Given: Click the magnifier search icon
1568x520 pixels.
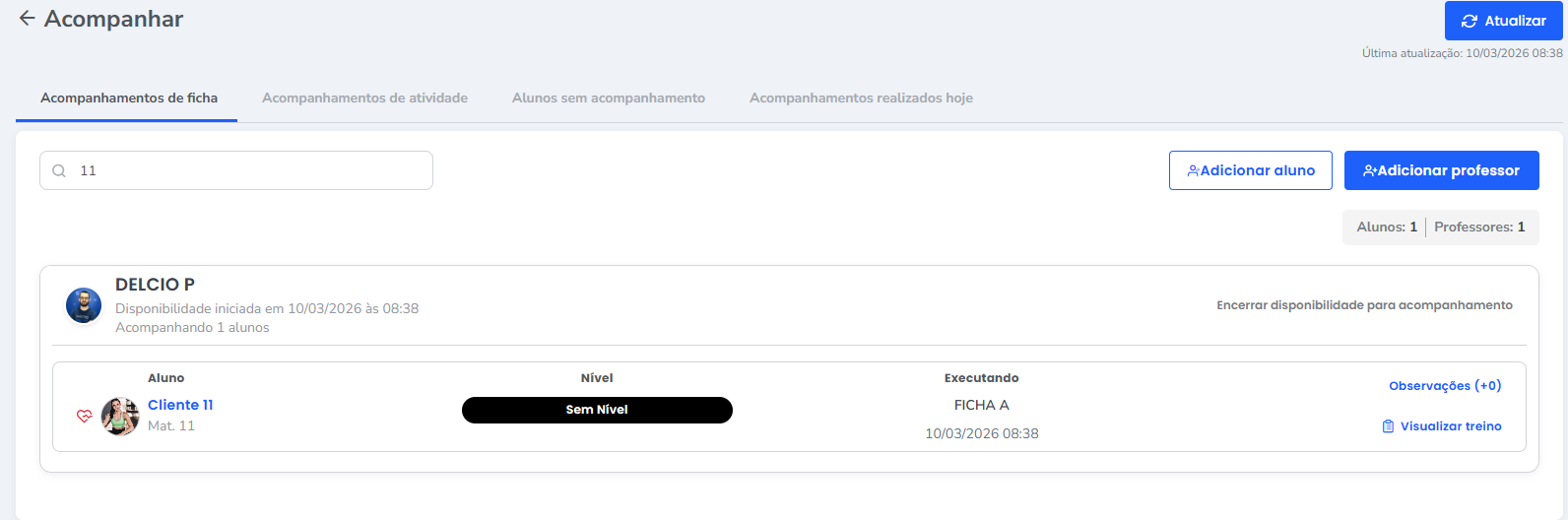Looking at the screenshot, I should tap(59, 171).
